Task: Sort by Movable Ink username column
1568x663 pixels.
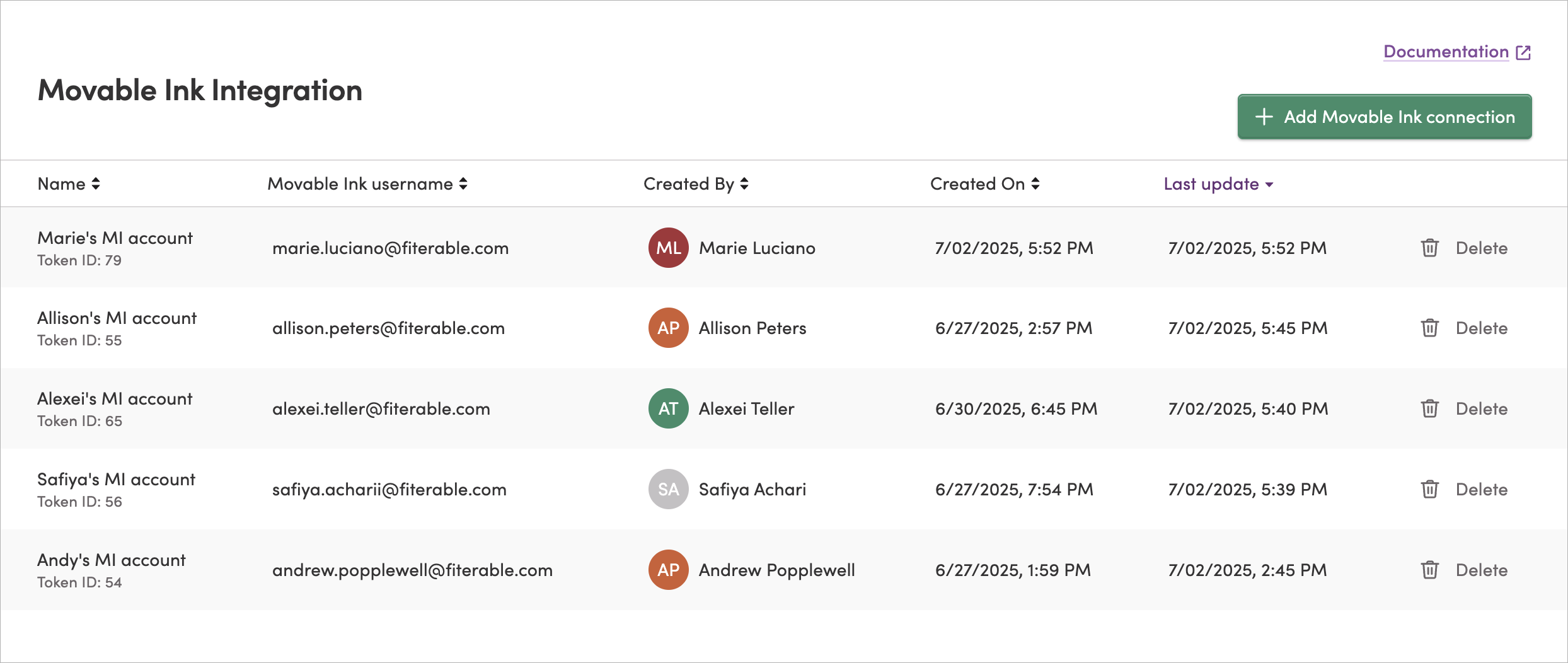Action: [x=367, y=184]
